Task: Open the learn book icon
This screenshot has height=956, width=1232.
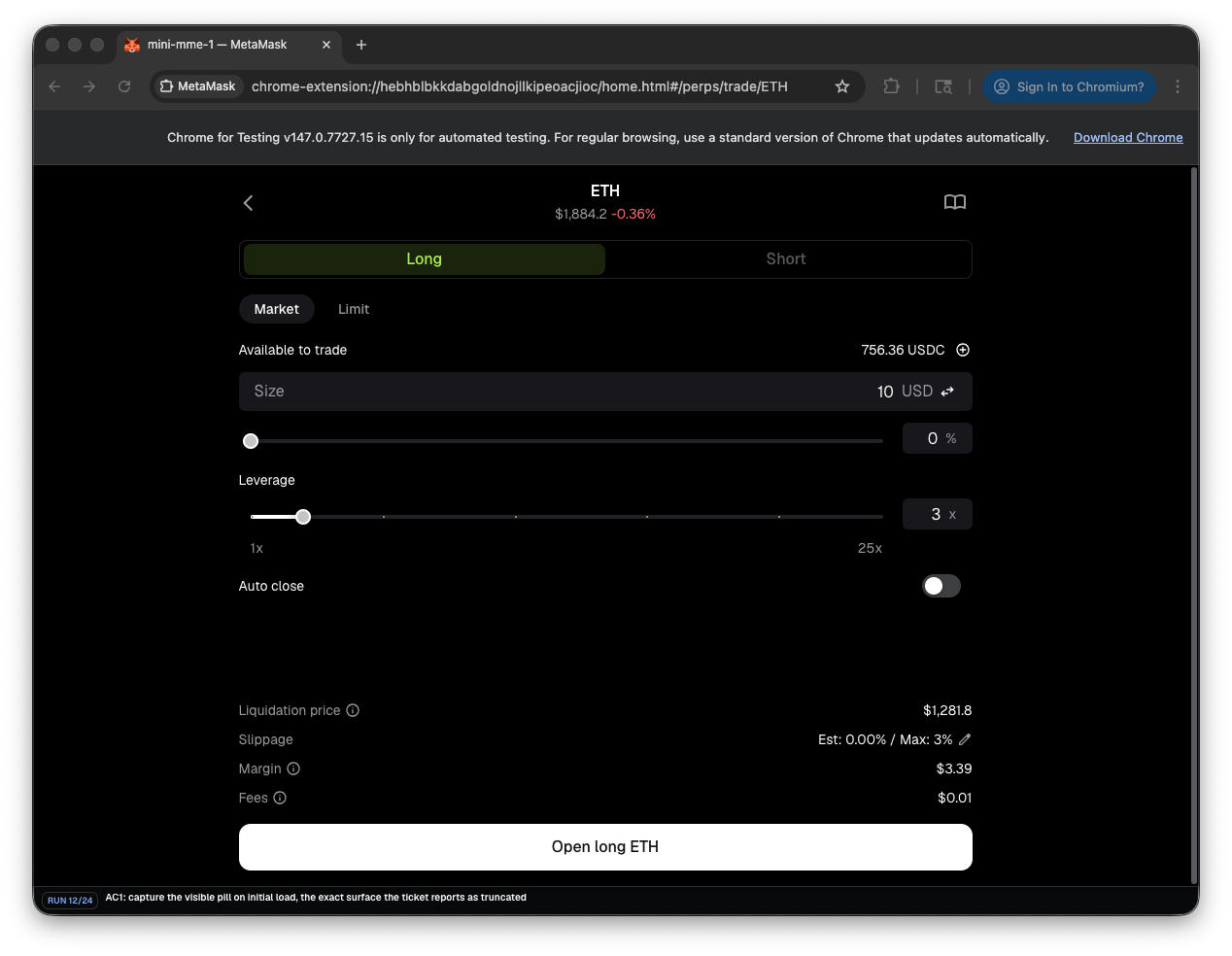Action: pyautogui.click(x=955, y=202)
